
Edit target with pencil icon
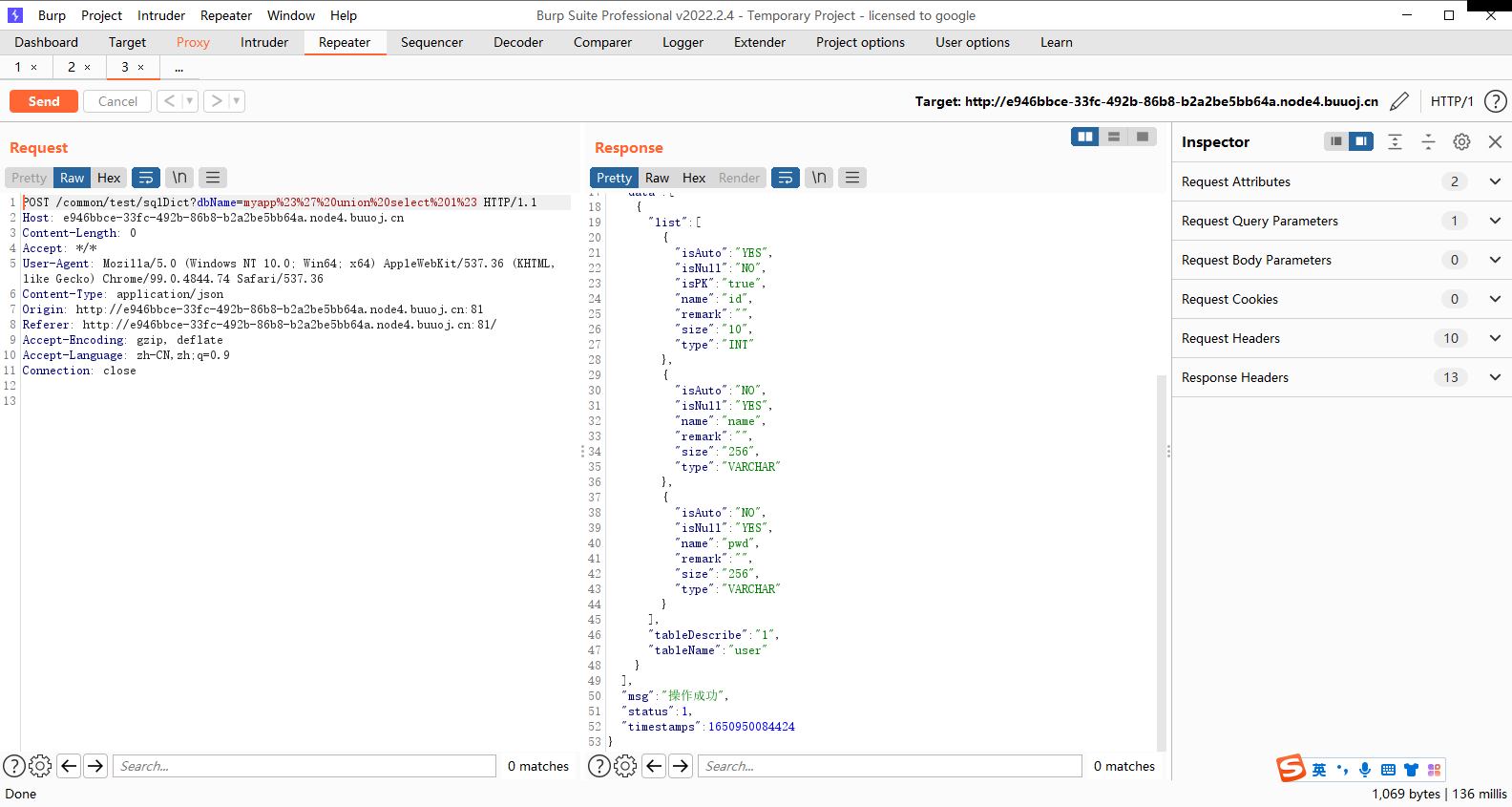click(x=1399, y=101)
